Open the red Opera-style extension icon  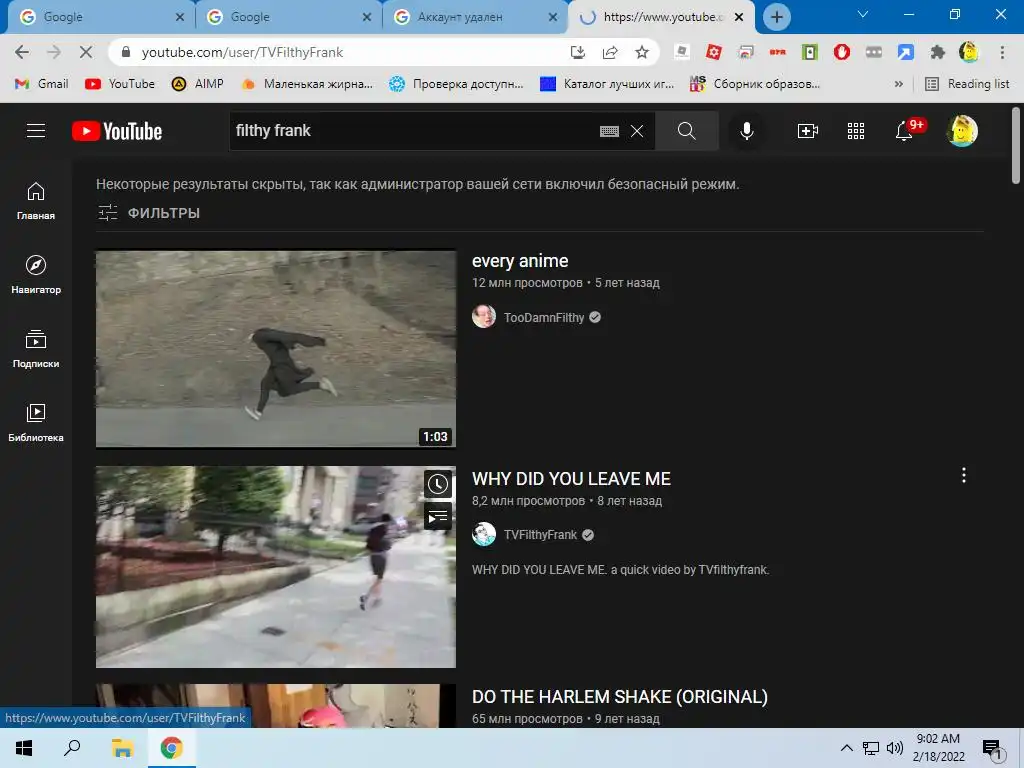coord(842,52)
